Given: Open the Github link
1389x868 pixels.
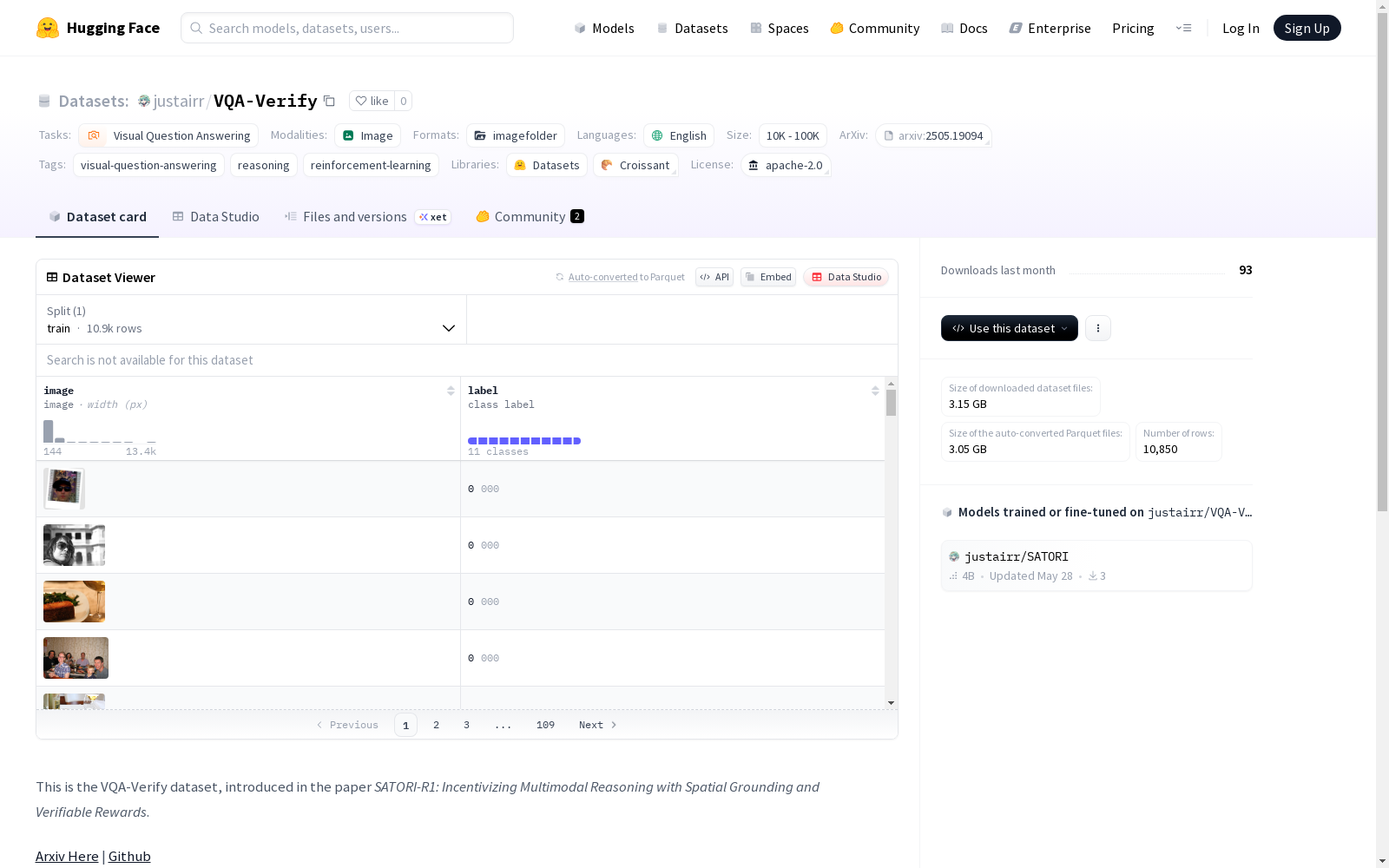Looking at the screenshot, I should 129,856.
